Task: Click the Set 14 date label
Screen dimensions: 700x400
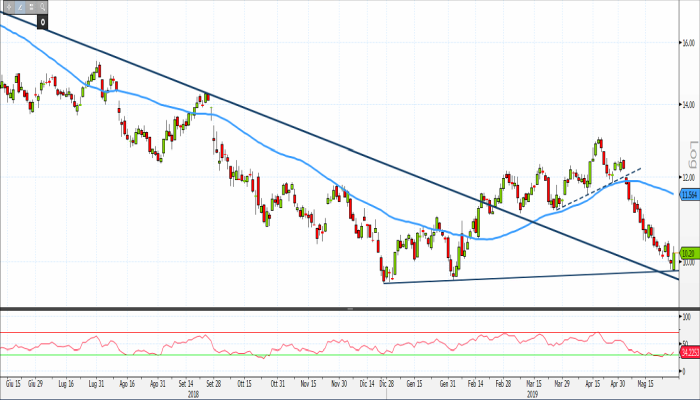Action: [186, 383]
